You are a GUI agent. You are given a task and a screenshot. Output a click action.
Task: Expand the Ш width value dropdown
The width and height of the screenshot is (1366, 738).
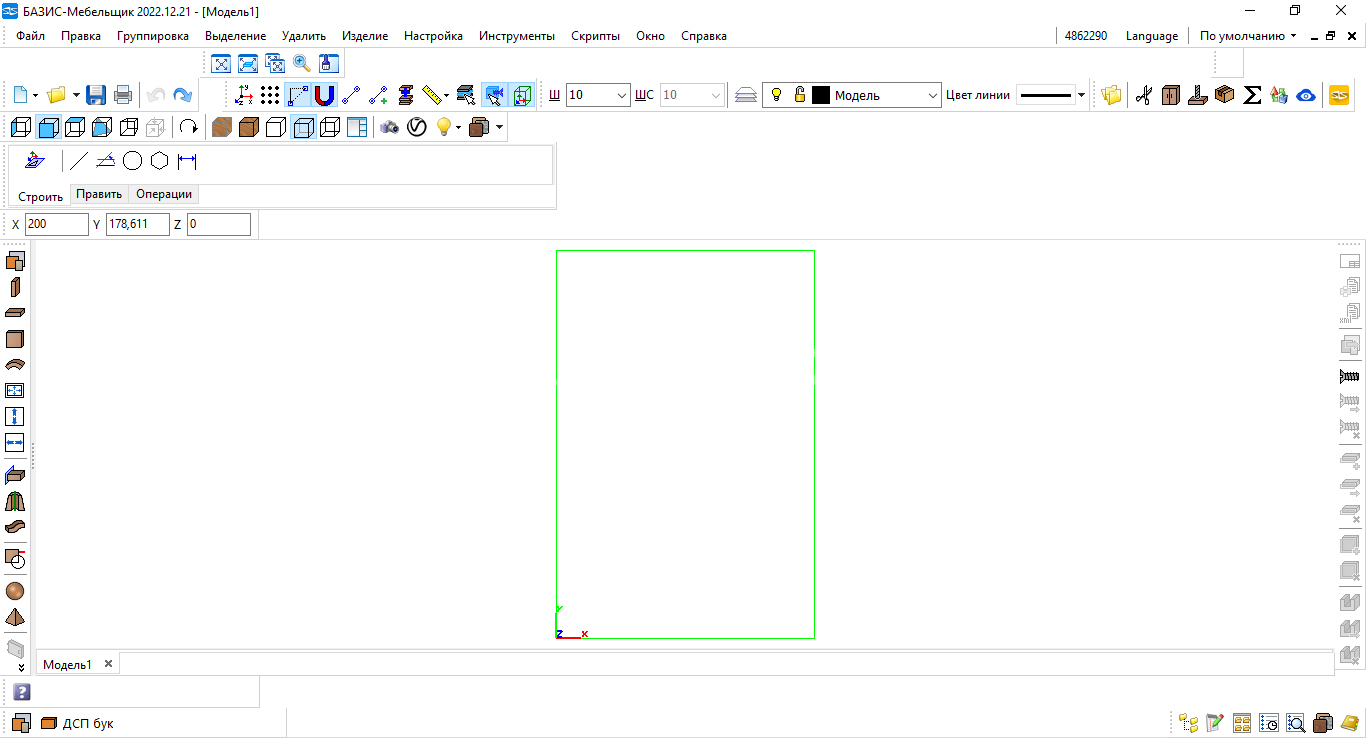[622, 96]
